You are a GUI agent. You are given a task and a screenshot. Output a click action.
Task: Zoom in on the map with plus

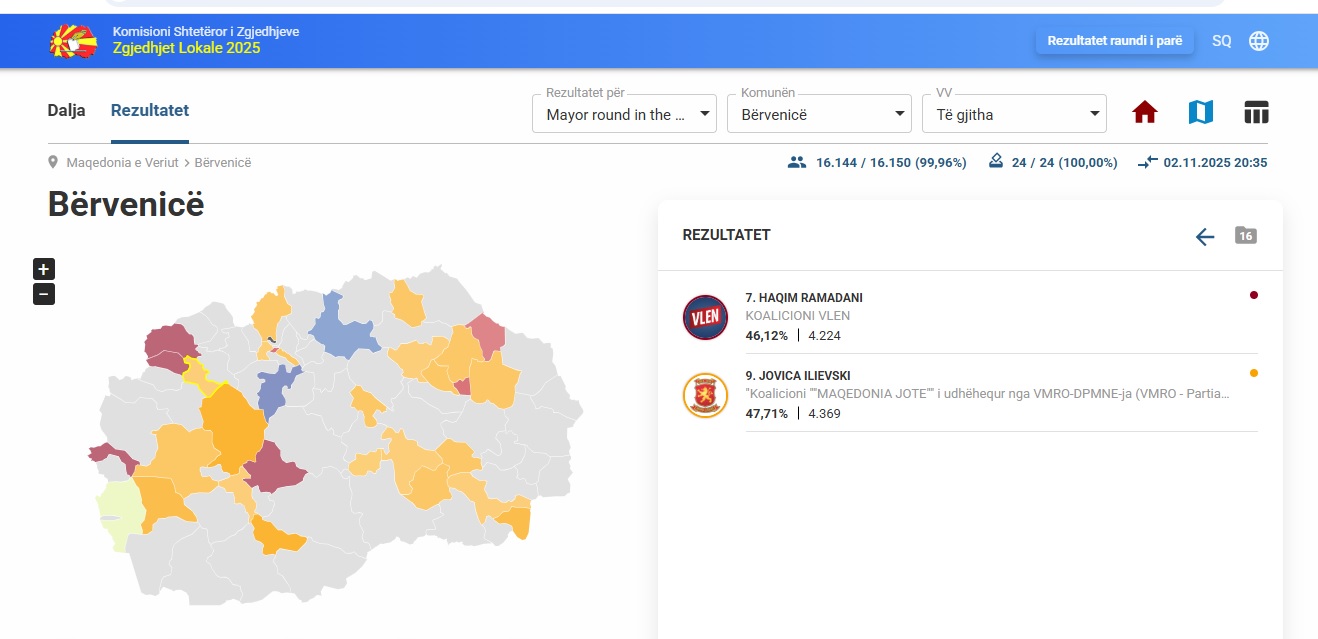click(x=44, y=269)
